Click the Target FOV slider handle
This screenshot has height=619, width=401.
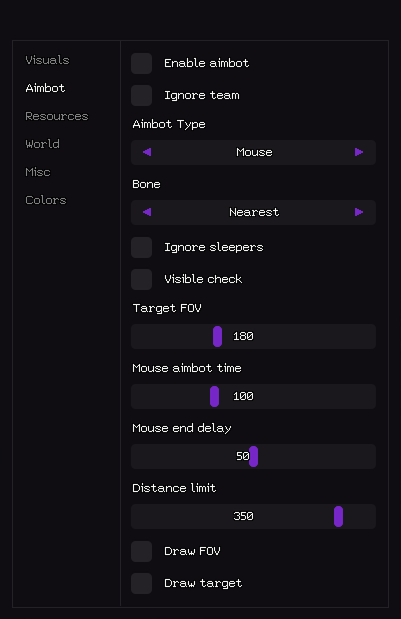pyautogui.click(x=217, y=336)
